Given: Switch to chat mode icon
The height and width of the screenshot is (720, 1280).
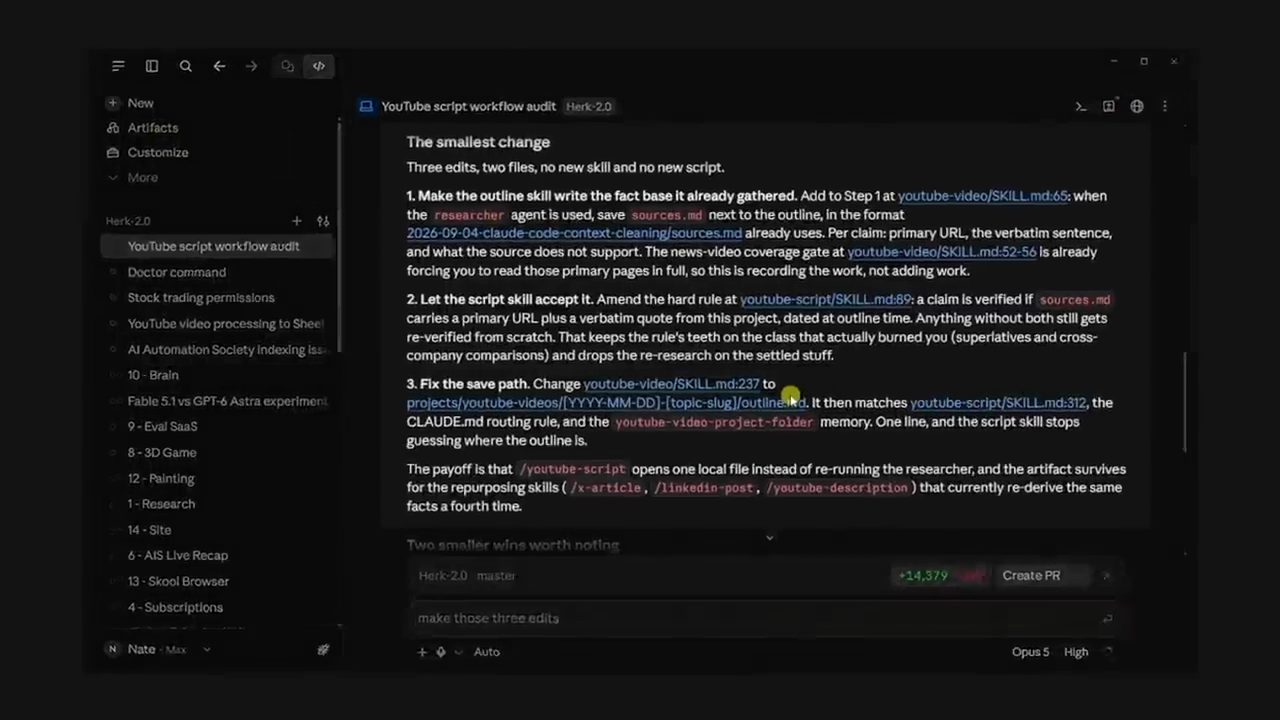Looking at the screenshot, I should tap(287, 66).
